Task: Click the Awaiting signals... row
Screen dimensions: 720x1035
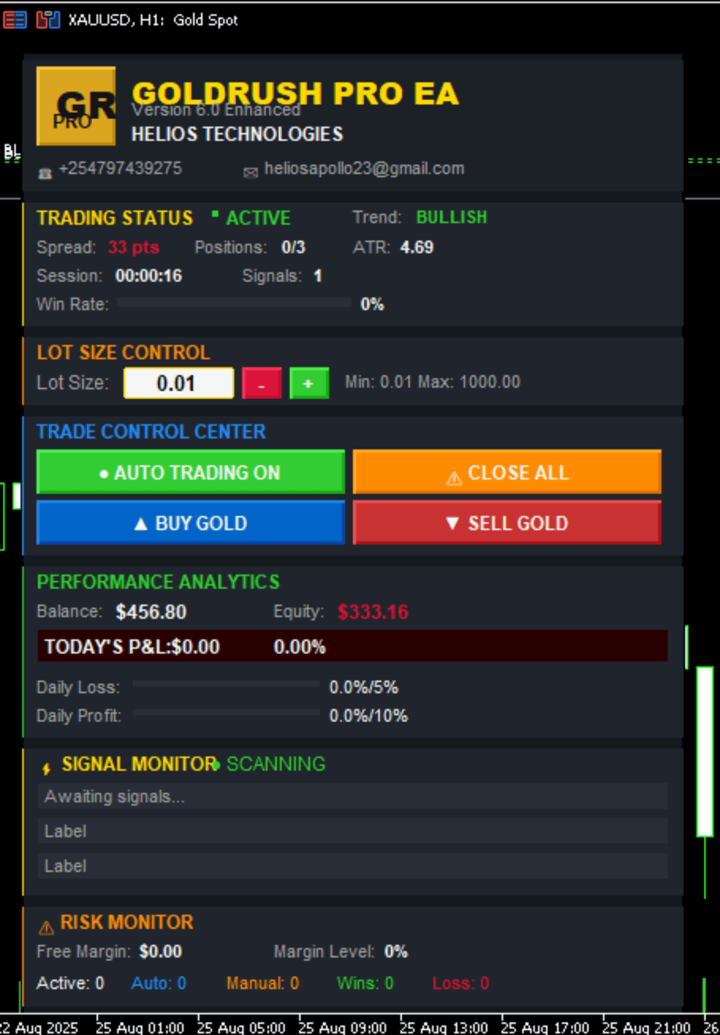Action: (352, 797)
